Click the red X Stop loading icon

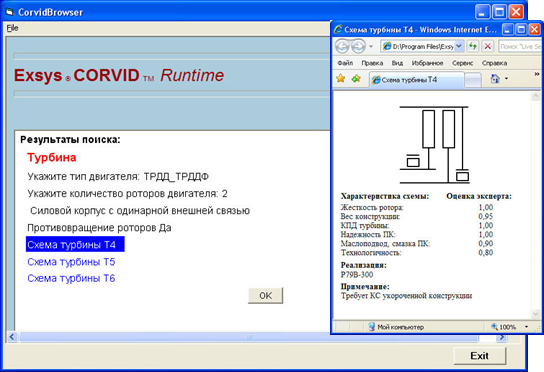(487, 46)
